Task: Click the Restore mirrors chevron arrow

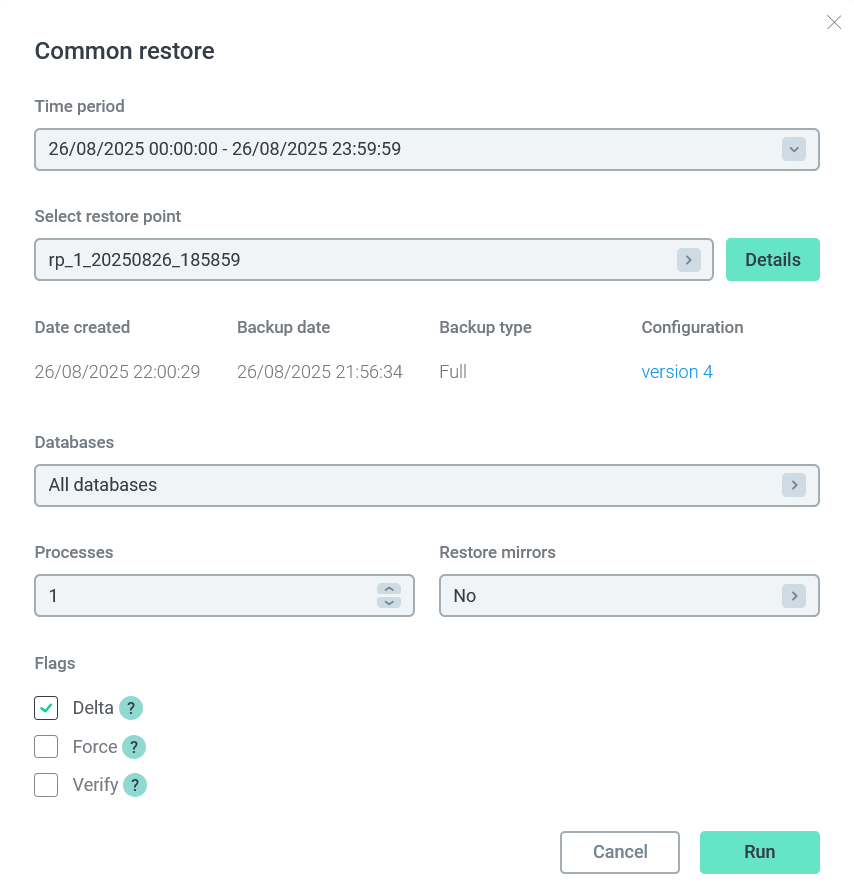Action: point(794,595)
